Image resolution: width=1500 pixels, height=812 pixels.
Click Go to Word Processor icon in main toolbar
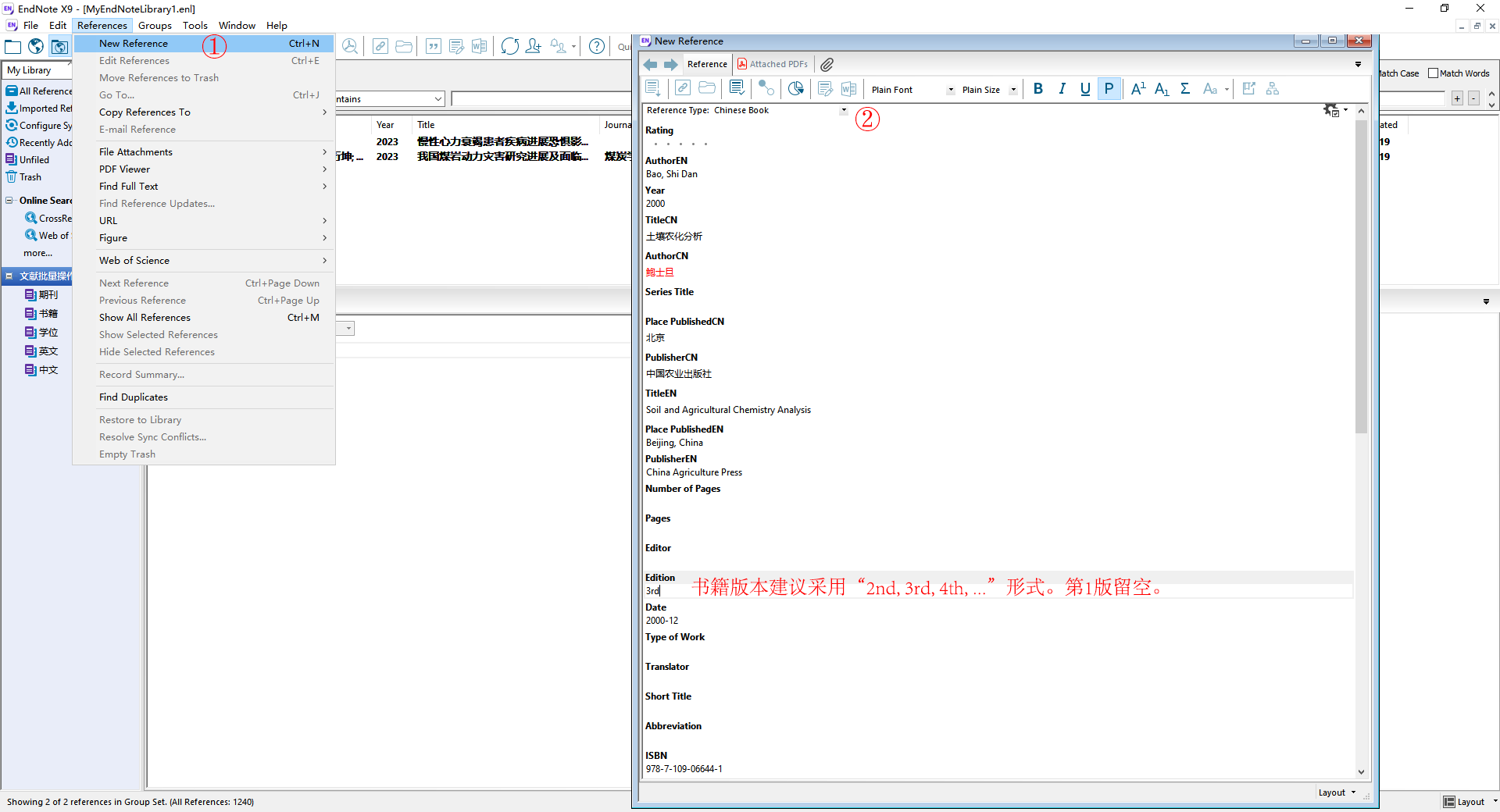coord(480,46)
